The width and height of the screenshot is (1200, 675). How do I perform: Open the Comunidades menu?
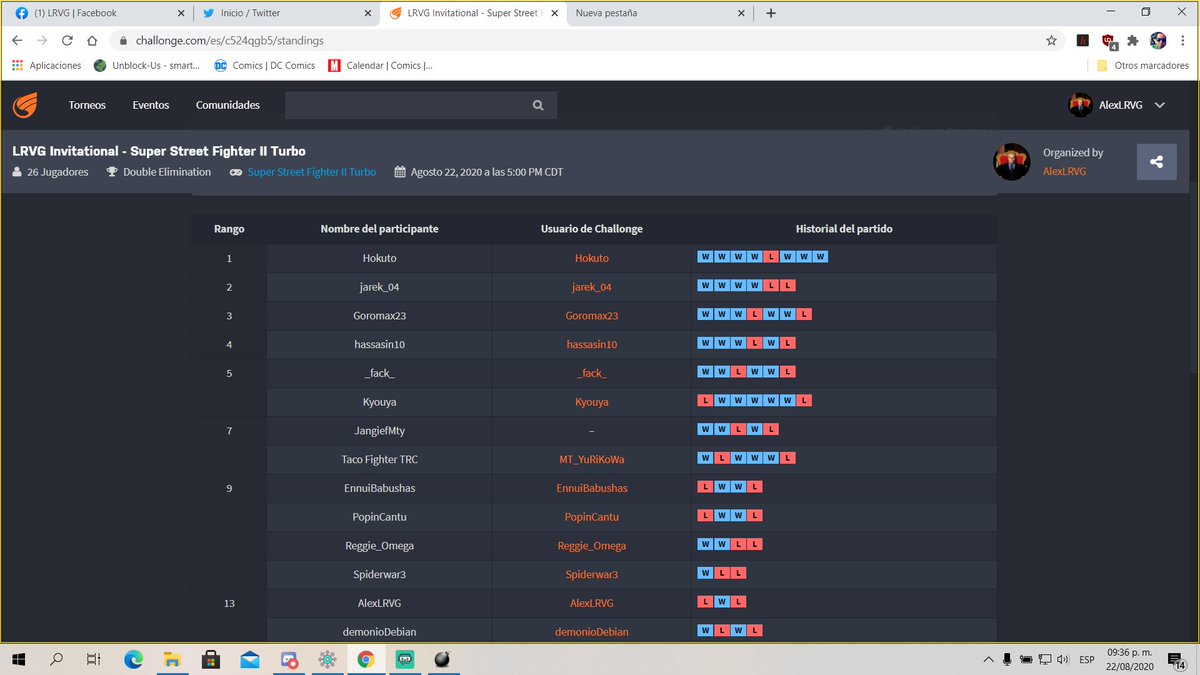tap(228, 105)
